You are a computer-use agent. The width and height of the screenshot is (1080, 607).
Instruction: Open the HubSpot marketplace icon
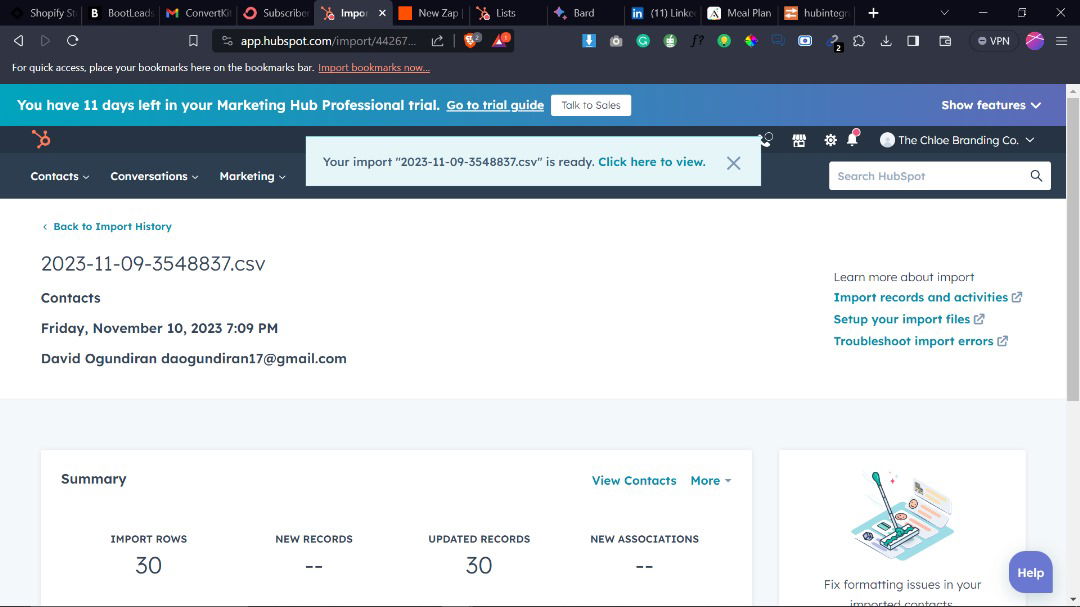(x=799, y=140)
